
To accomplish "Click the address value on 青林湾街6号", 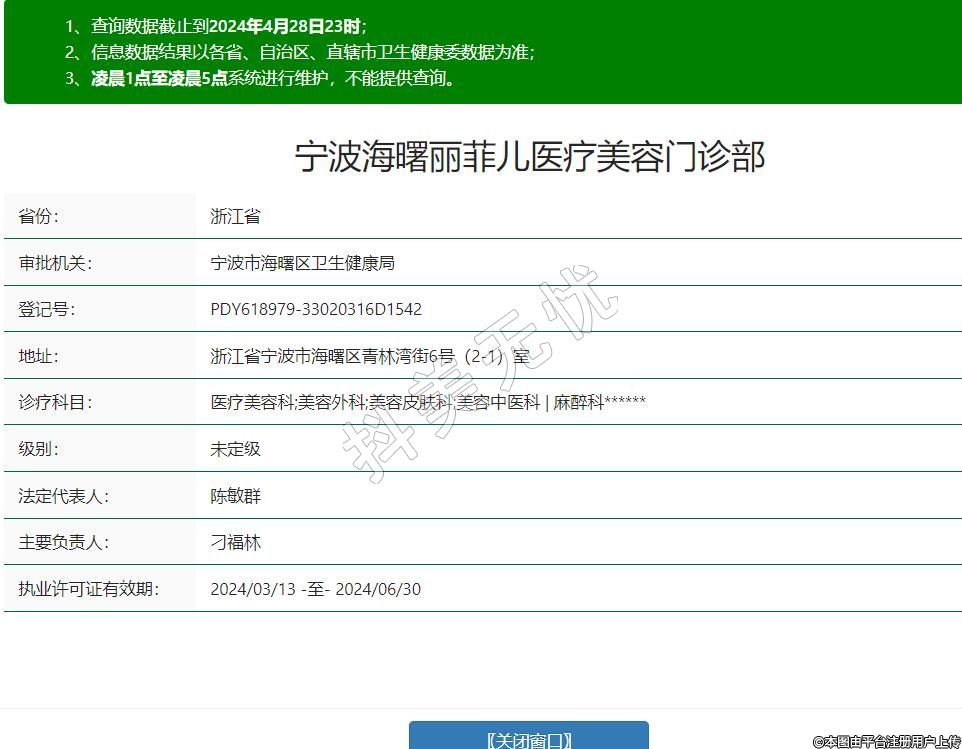I will click(369, 356).
